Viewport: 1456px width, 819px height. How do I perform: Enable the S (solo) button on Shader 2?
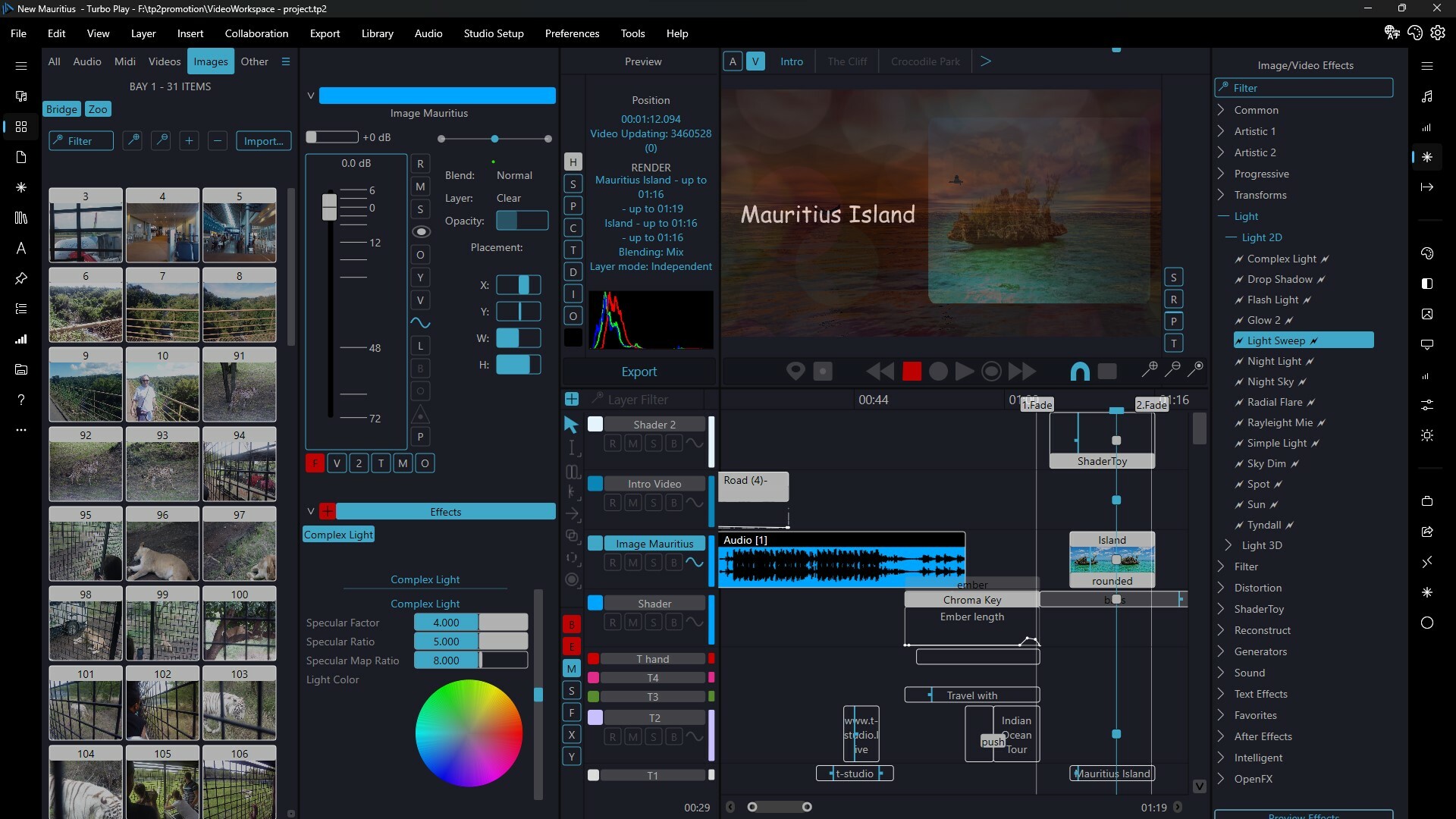653,444
